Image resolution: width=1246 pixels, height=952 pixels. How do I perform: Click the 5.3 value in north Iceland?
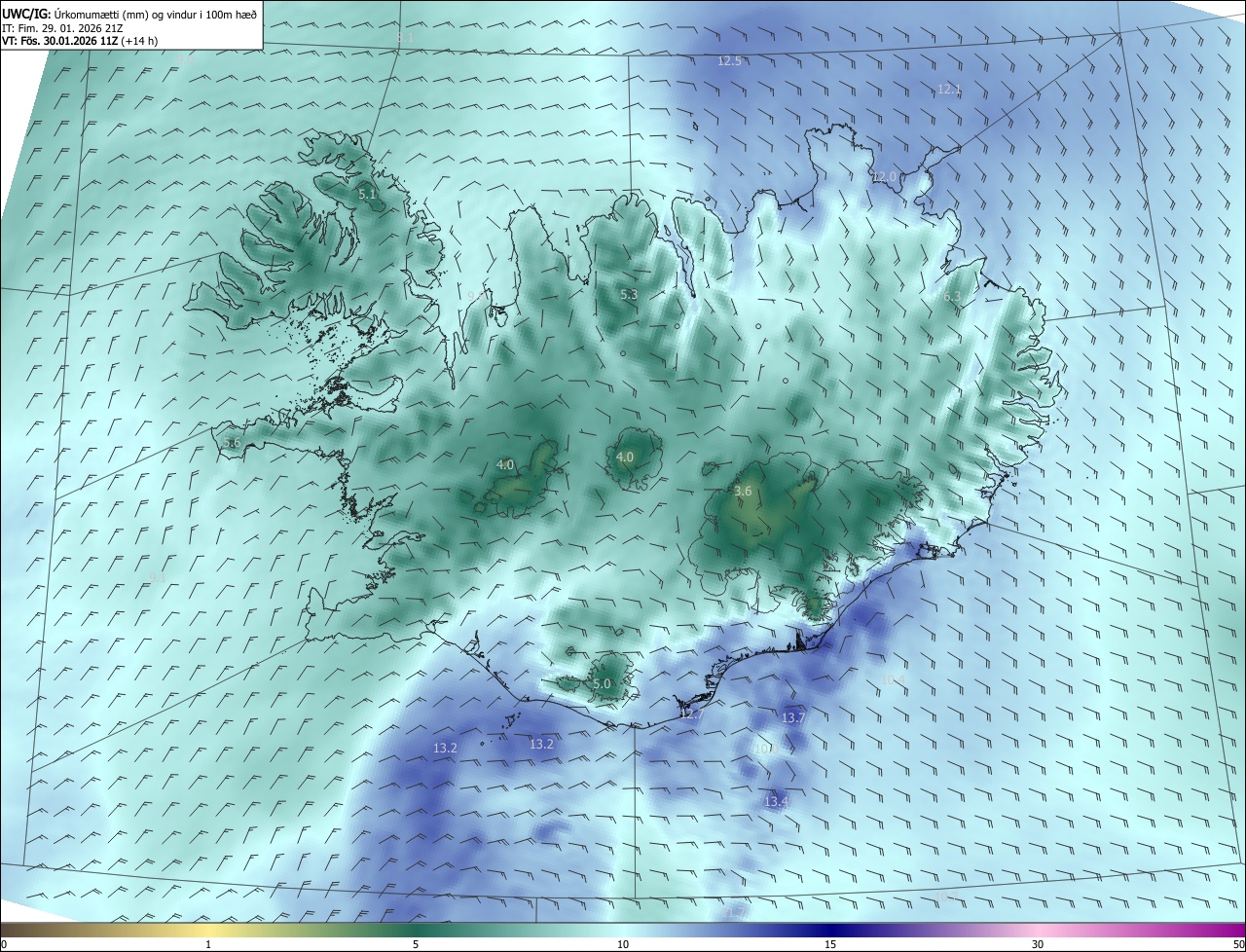[629, 294]
